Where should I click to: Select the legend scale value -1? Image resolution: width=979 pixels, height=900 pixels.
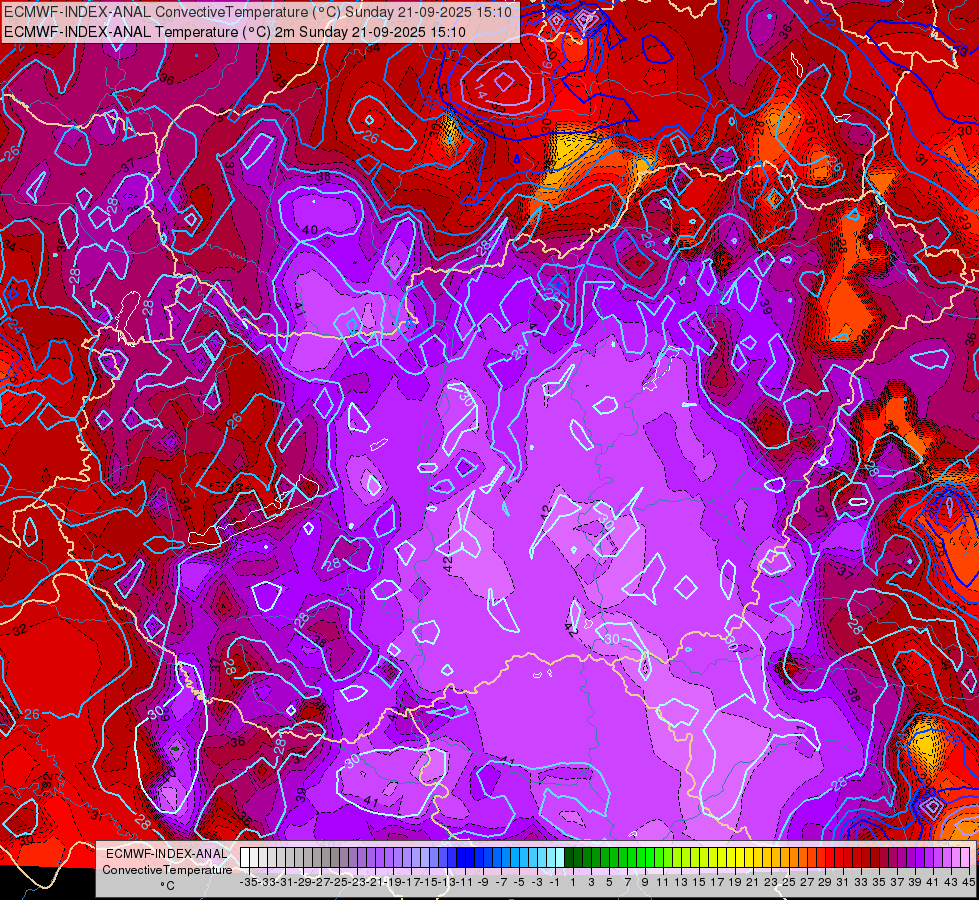pos(555,883)
